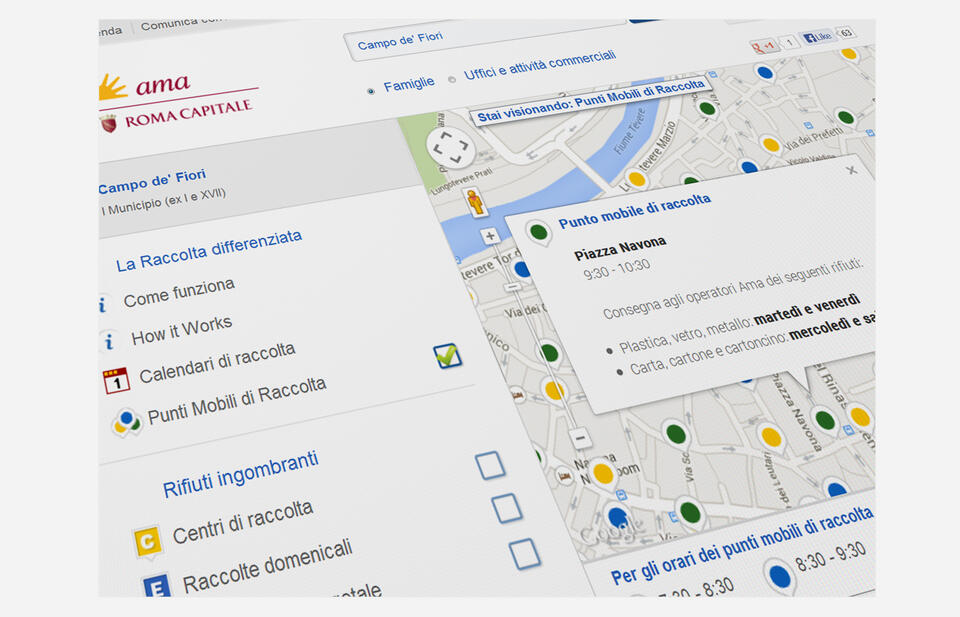Click the Google +1 button
This screenshot has height=617, width=960.
pos(763,46)
